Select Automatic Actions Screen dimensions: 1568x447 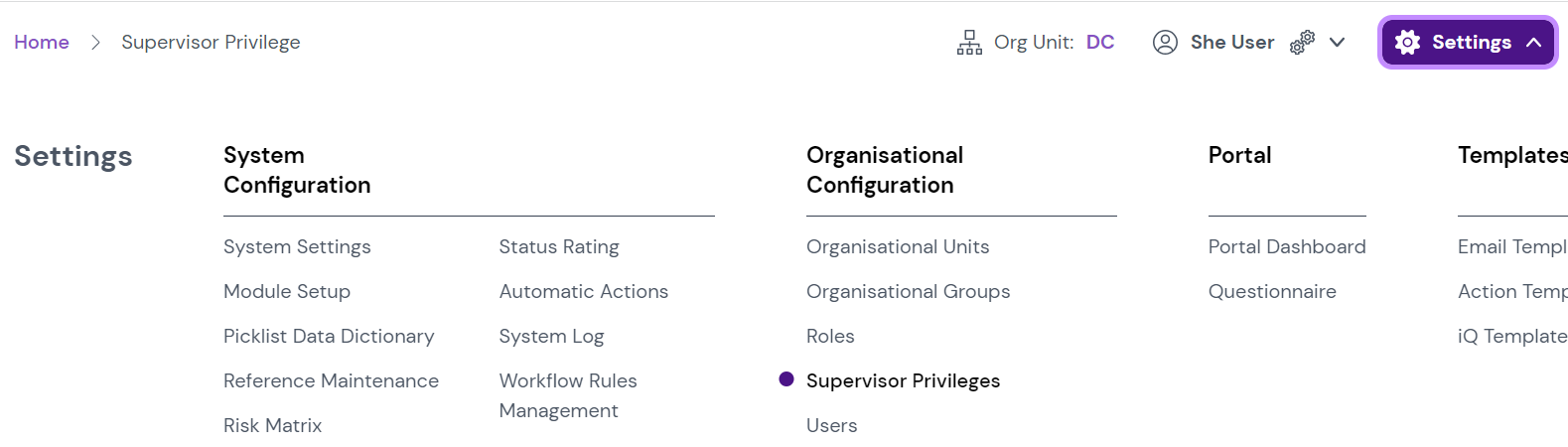pyautogui.click(x=584, y=291)
